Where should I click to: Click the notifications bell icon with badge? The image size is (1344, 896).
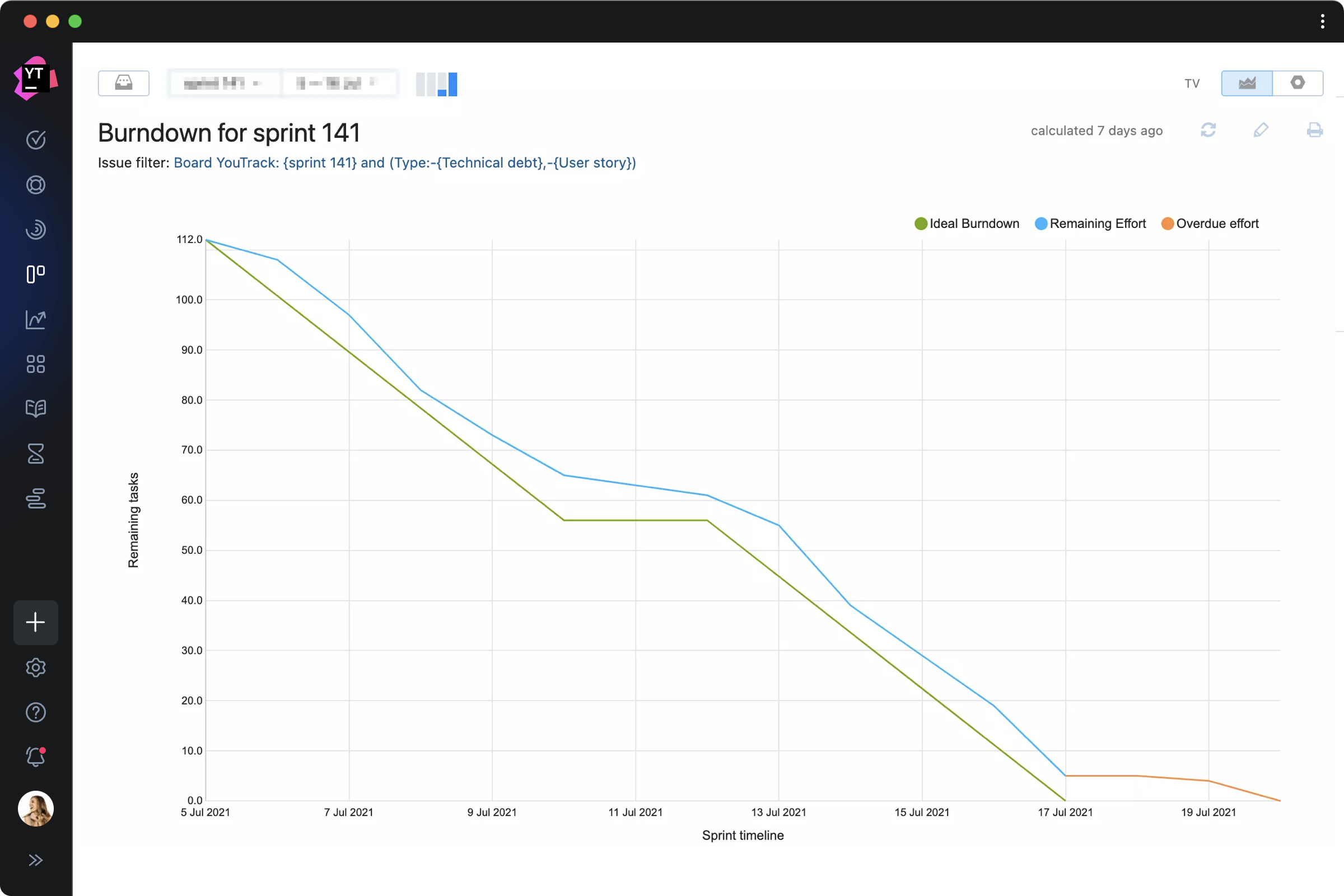[x=36, y=757]
